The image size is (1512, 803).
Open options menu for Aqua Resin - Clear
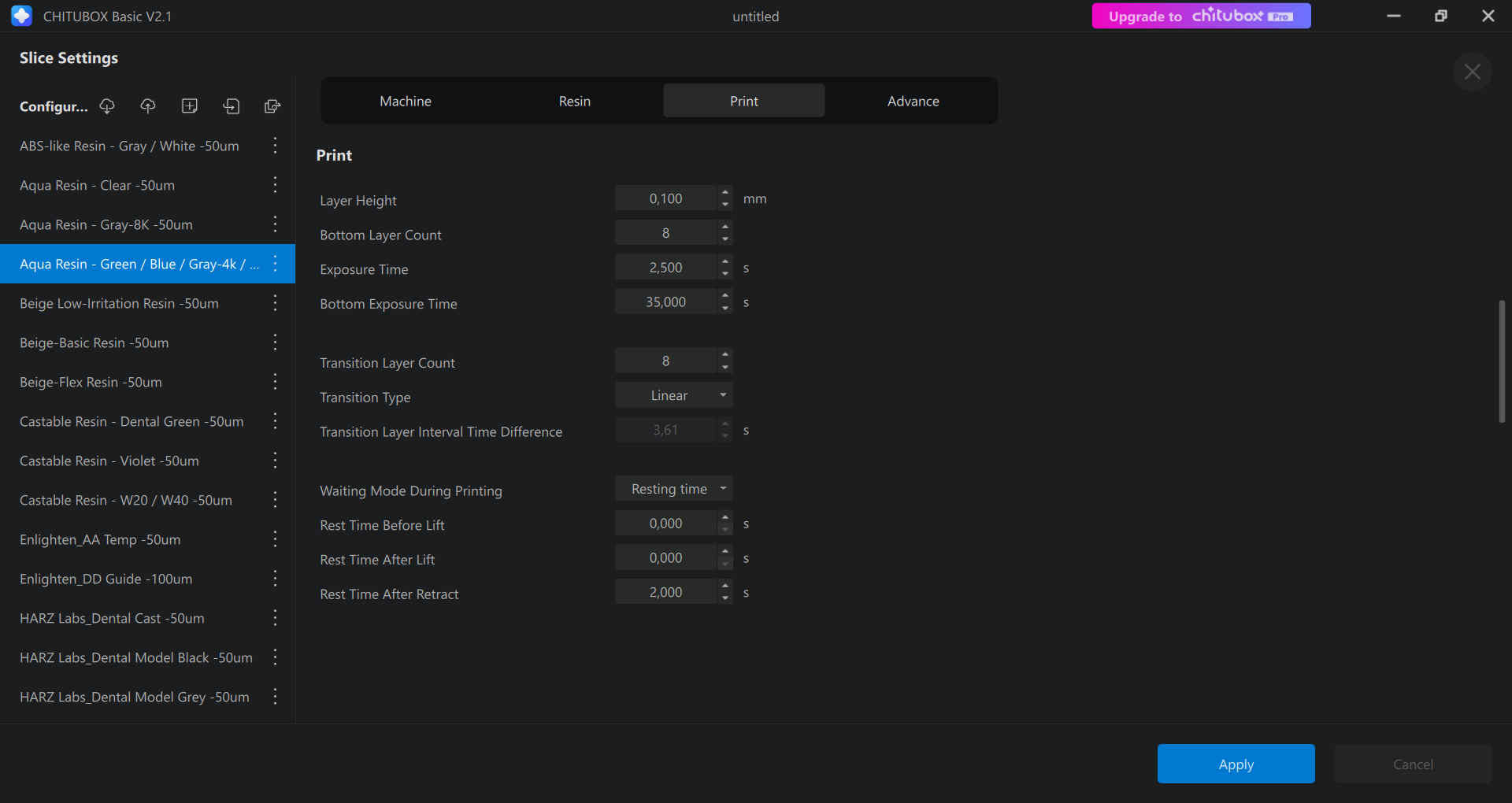click(x=275, y=185)
